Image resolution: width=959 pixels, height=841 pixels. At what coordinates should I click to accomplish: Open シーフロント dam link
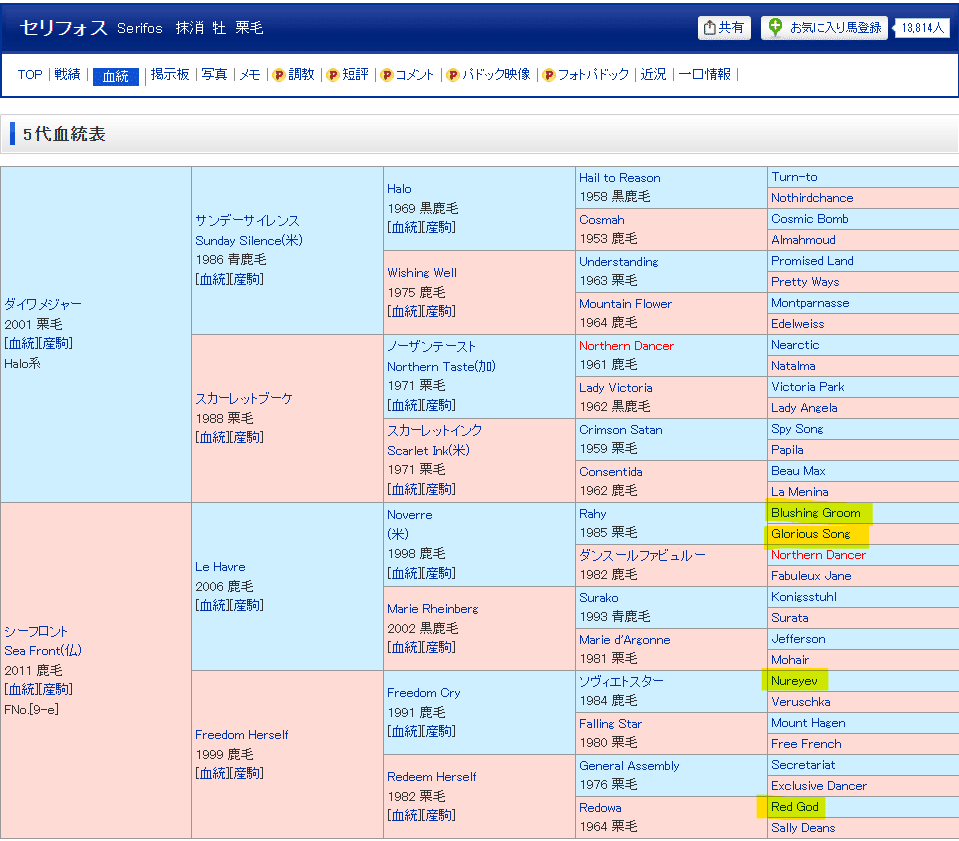click(35, 631)
